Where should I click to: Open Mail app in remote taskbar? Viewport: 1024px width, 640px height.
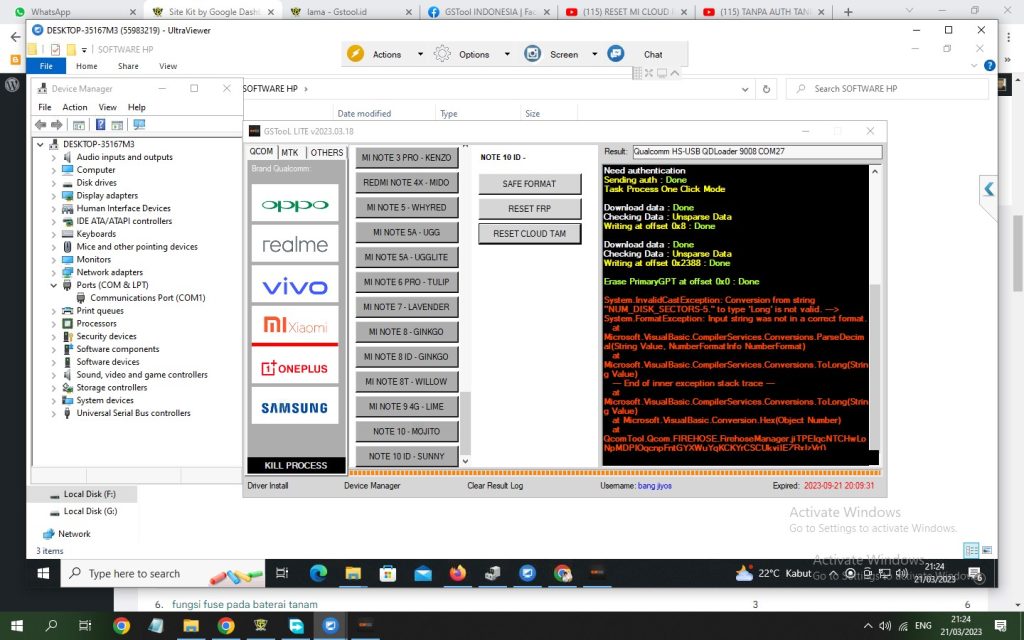tap(423, 573)
